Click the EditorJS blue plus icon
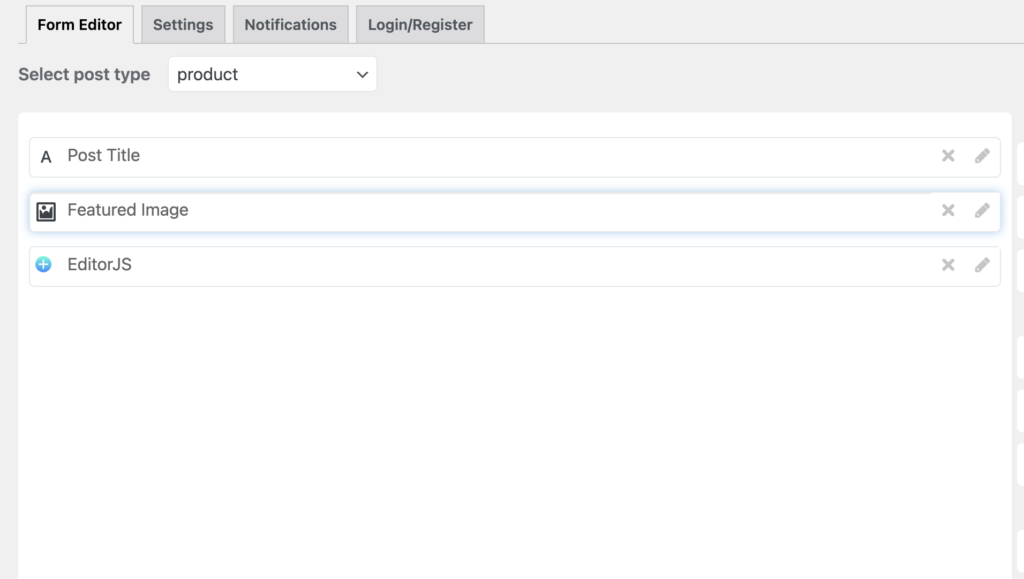Screen dimensions: 1024x579 (44, 265)
